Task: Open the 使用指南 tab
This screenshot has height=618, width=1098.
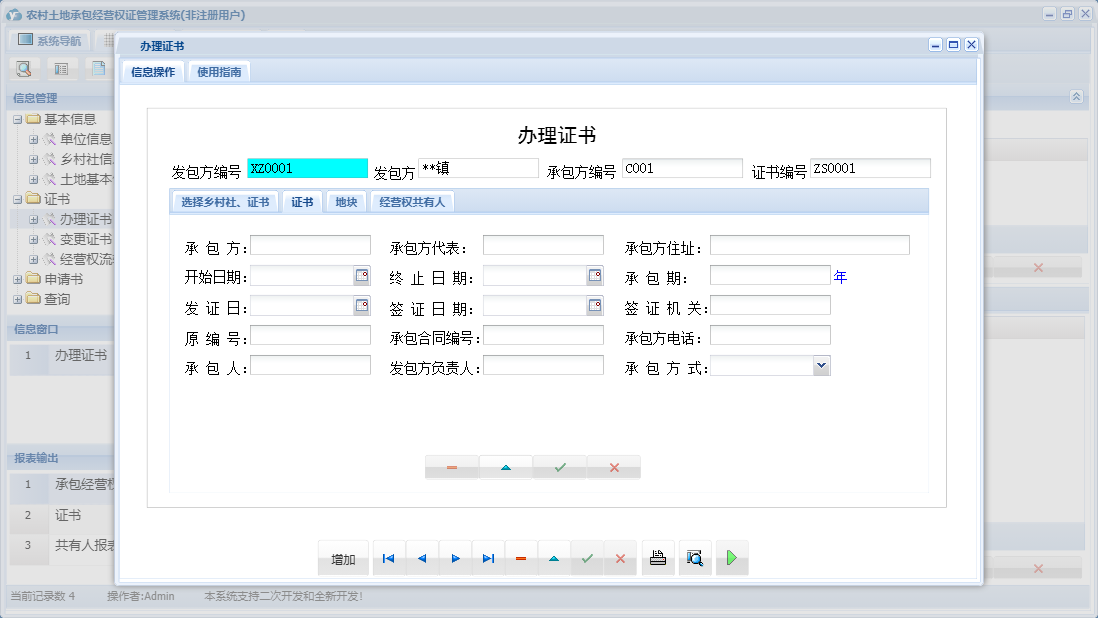Action: pyautogui.click(x=218, y=71)
